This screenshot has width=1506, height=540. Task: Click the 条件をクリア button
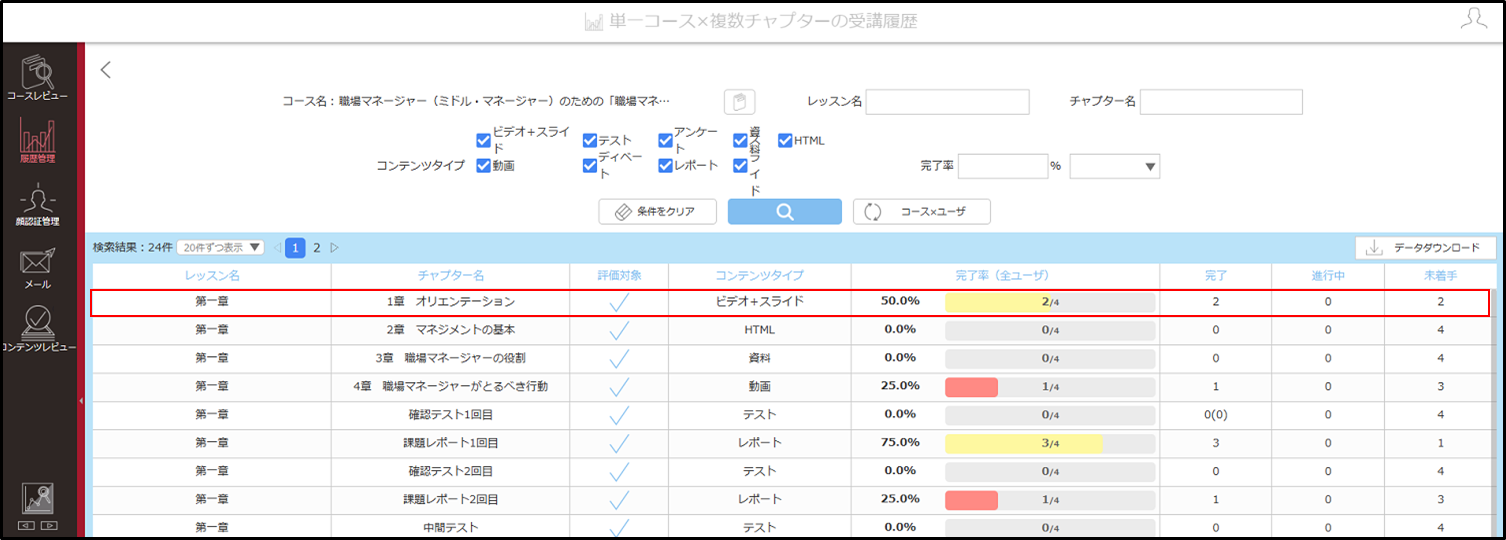(659, 212)
